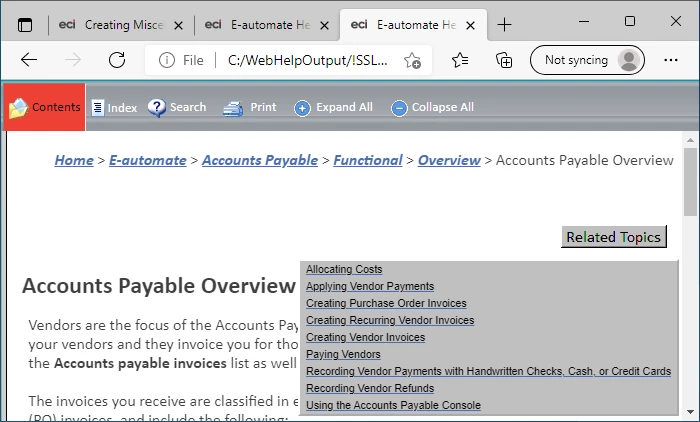
Task: Click the vertical scrollbar thumb
Action: tap(691, 182)
